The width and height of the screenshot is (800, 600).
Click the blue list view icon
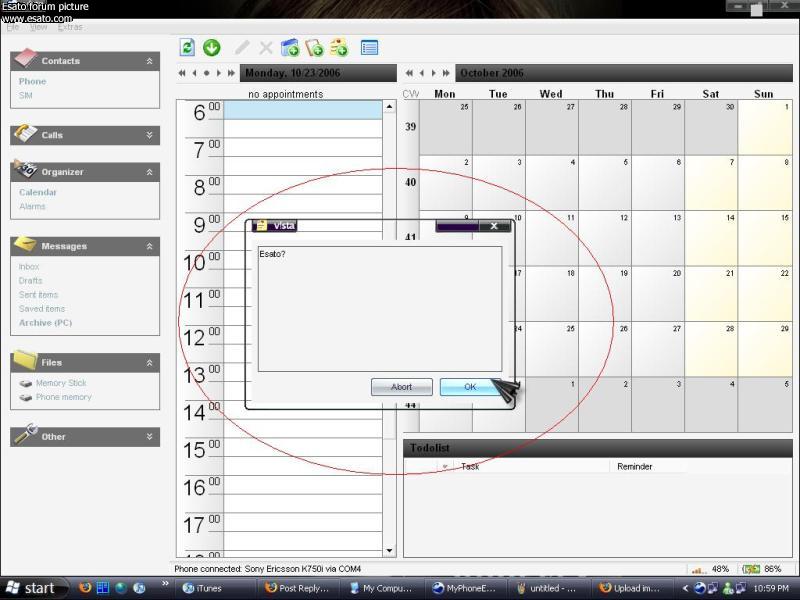(369, 47)
